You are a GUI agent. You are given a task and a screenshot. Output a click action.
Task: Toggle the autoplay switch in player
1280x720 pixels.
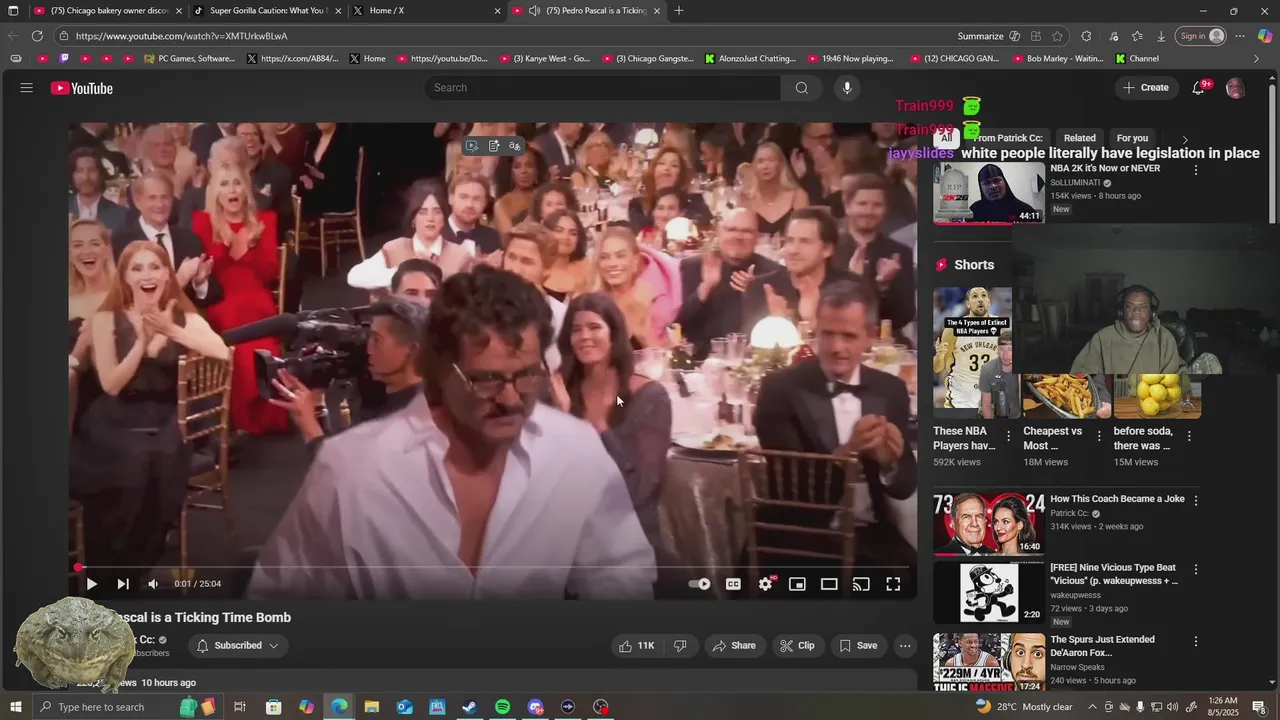(699, 584)
